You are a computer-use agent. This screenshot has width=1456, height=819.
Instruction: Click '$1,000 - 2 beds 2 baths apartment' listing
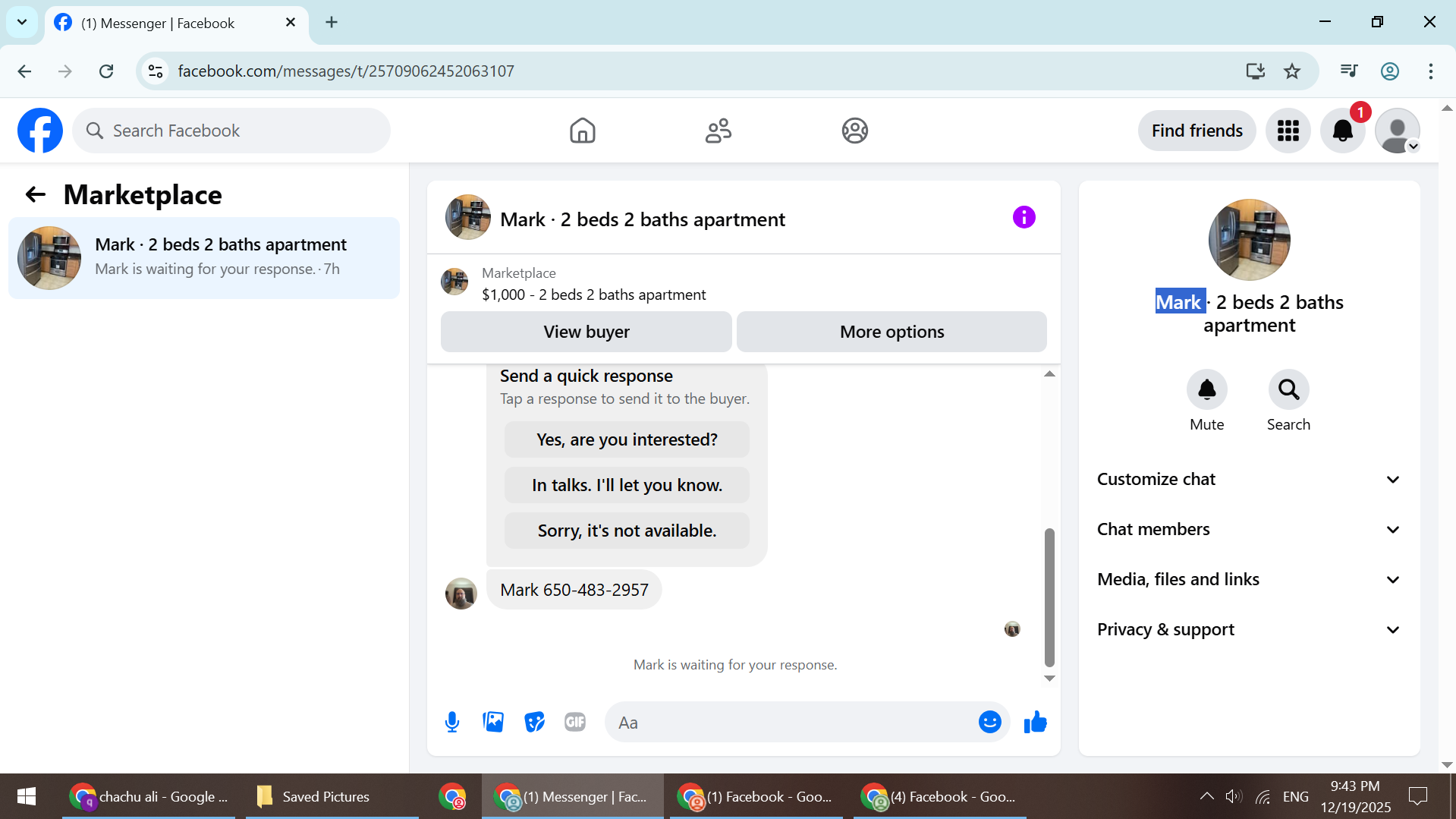point(593,295)
